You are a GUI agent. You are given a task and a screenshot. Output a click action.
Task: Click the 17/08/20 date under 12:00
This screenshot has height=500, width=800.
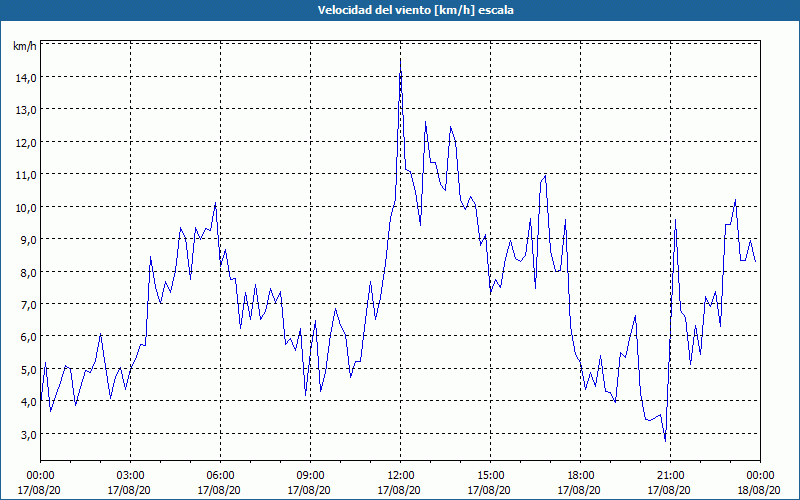click(399, 490)
